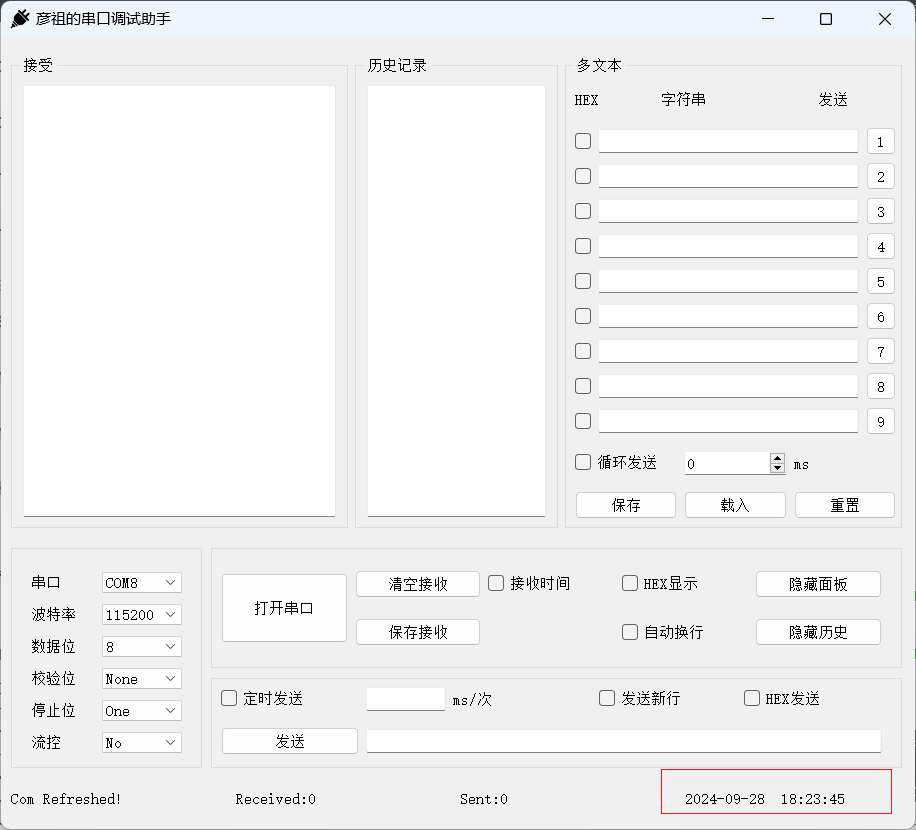The height and width of the screenshot is (830, 916).
Task: Enable HEX checkbox for multi-text row 5
Action: (583, 282)
